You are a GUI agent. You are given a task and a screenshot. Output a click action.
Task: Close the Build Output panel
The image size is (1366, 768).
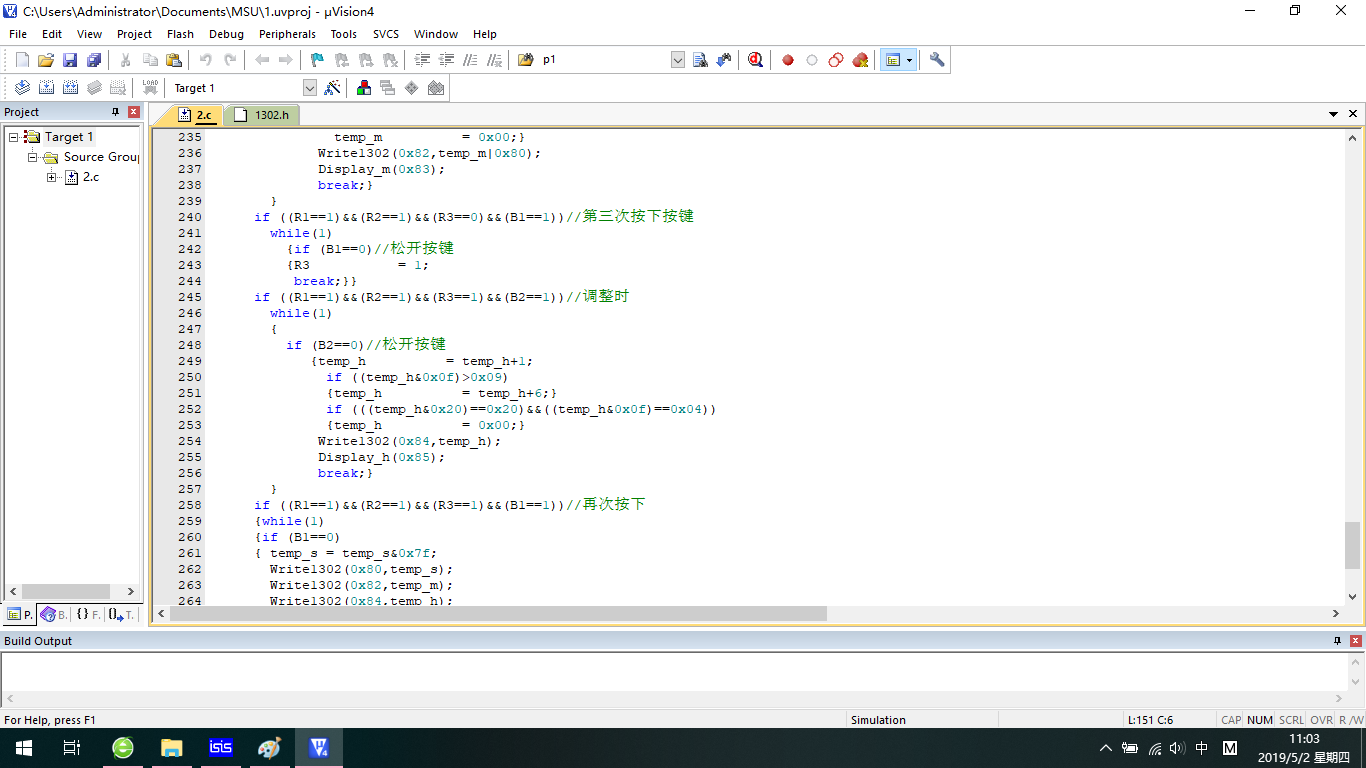point(1355,641)
